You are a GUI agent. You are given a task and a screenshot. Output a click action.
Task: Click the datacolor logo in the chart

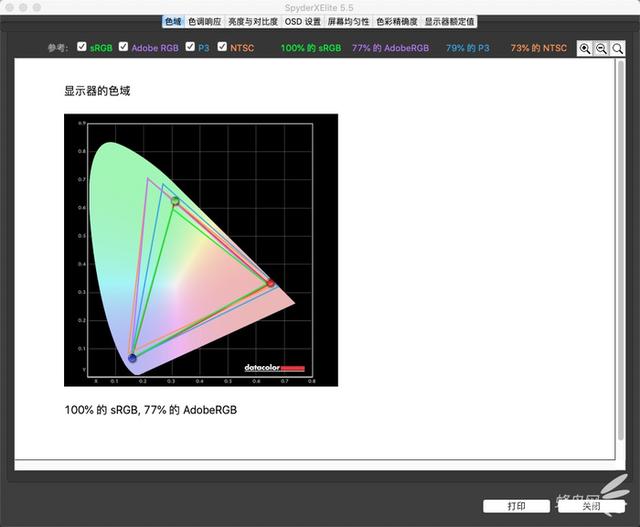tap(274, 368)
